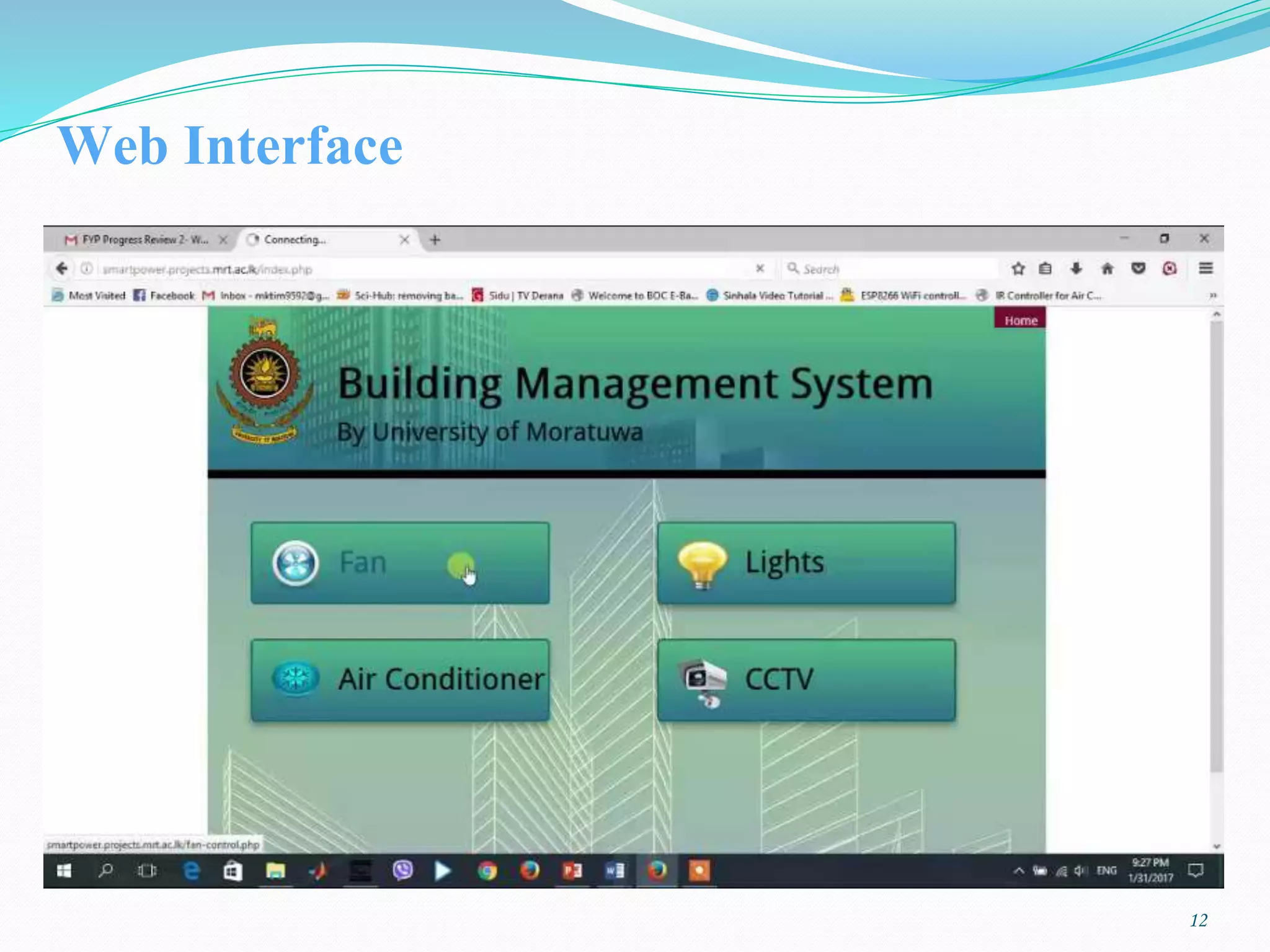Bookmark this page with the star icon

[1018, 268]
